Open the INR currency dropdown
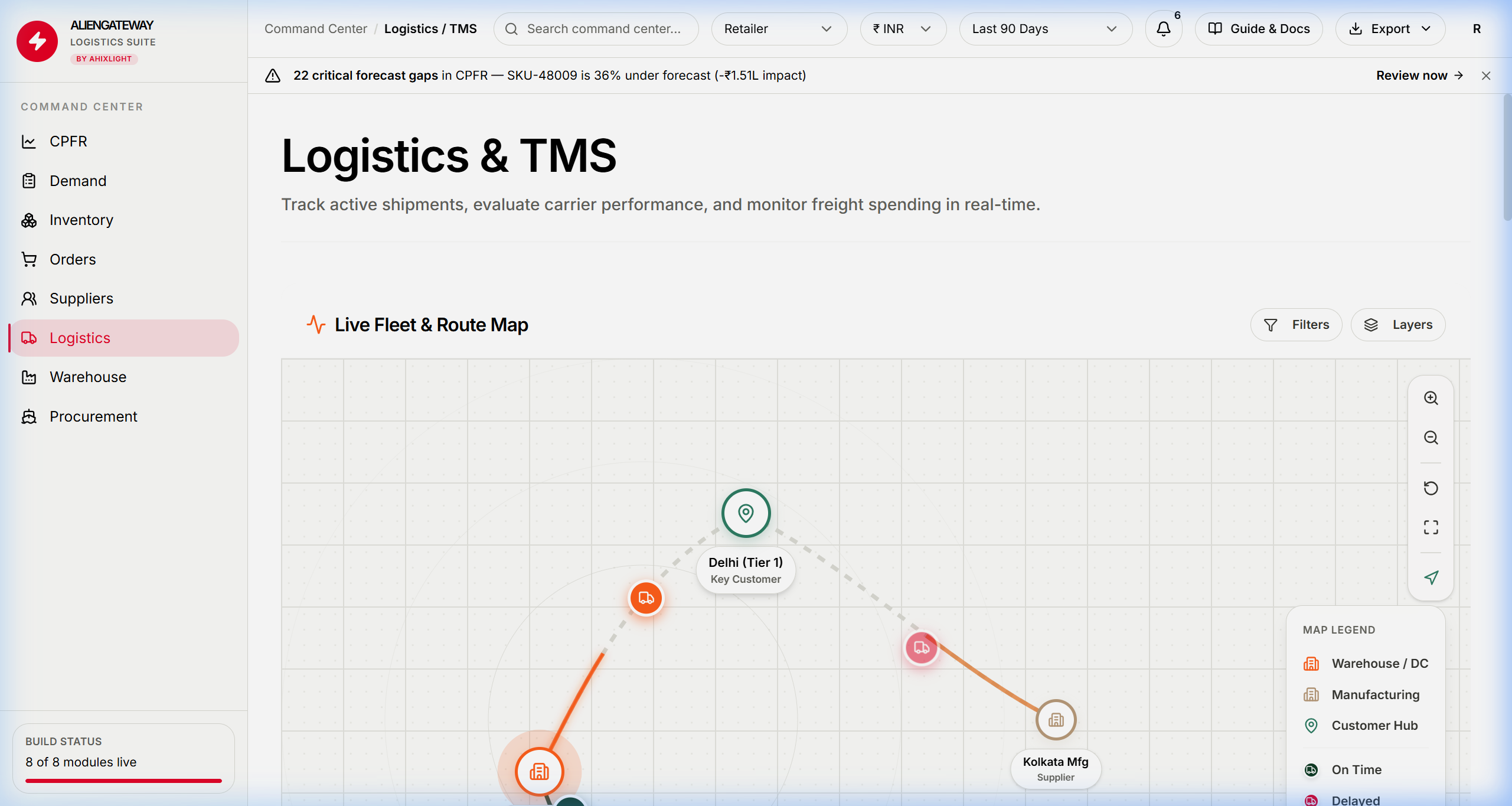1512x806 pixels. click(903, 29)
